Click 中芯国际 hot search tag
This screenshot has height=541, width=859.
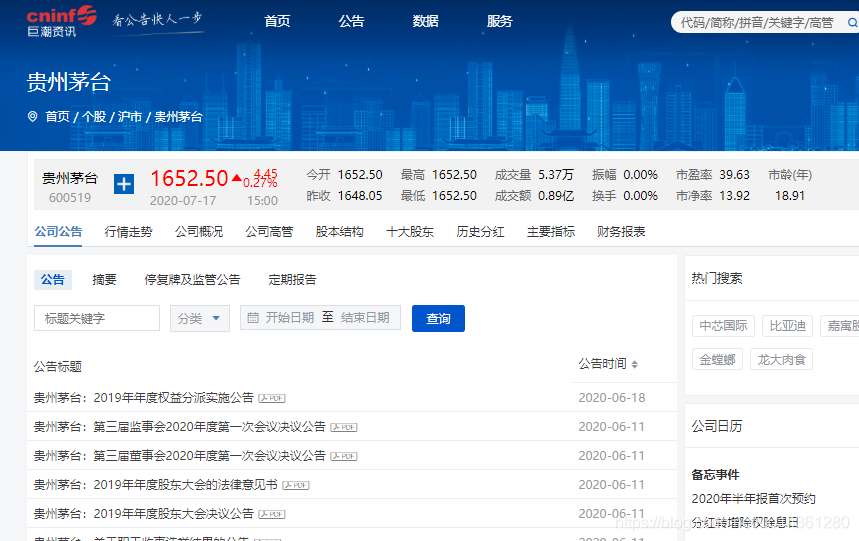coord(723,326)
